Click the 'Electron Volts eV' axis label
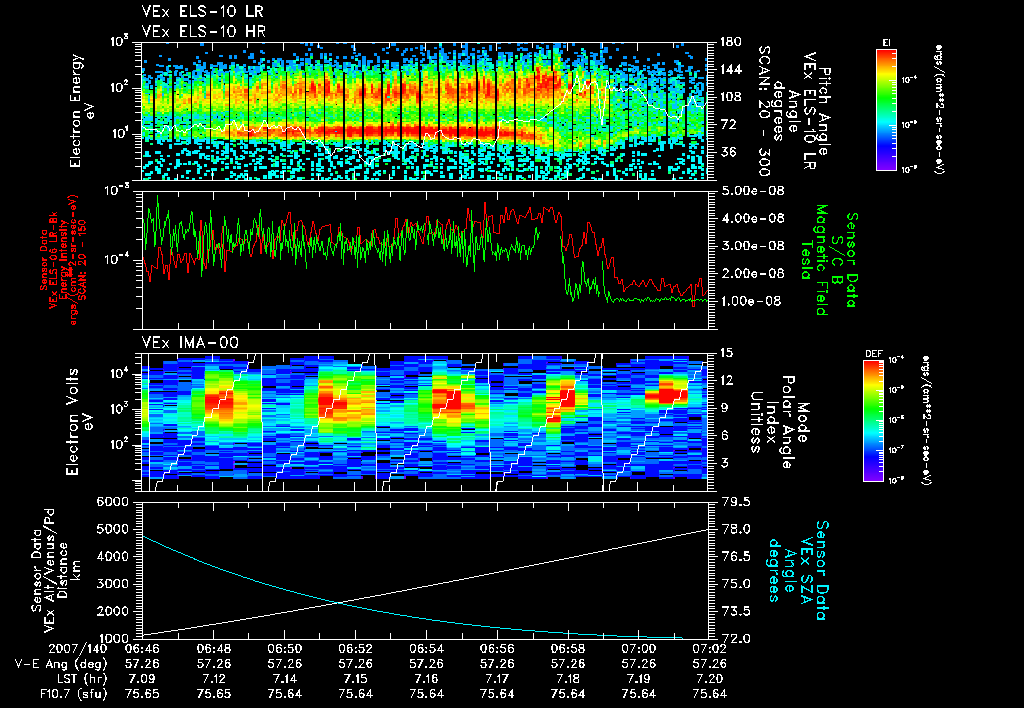Viewport: 1024px width, 708px height. [78, 422]
